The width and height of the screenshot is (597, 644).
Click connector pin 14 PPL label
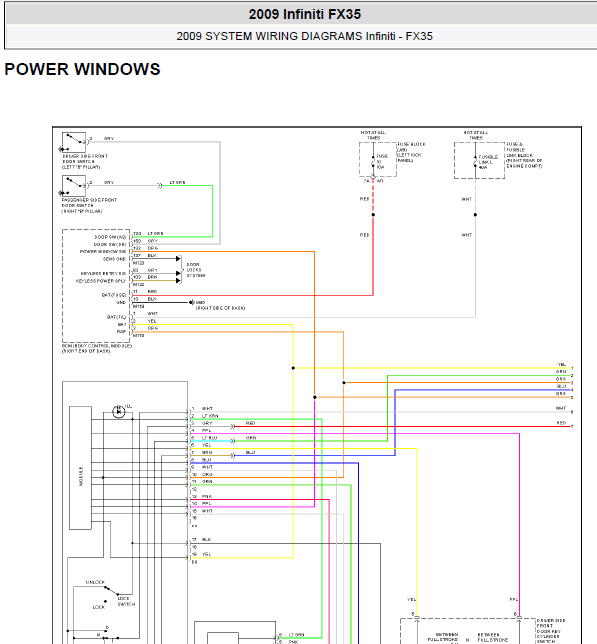click(207, 503)
